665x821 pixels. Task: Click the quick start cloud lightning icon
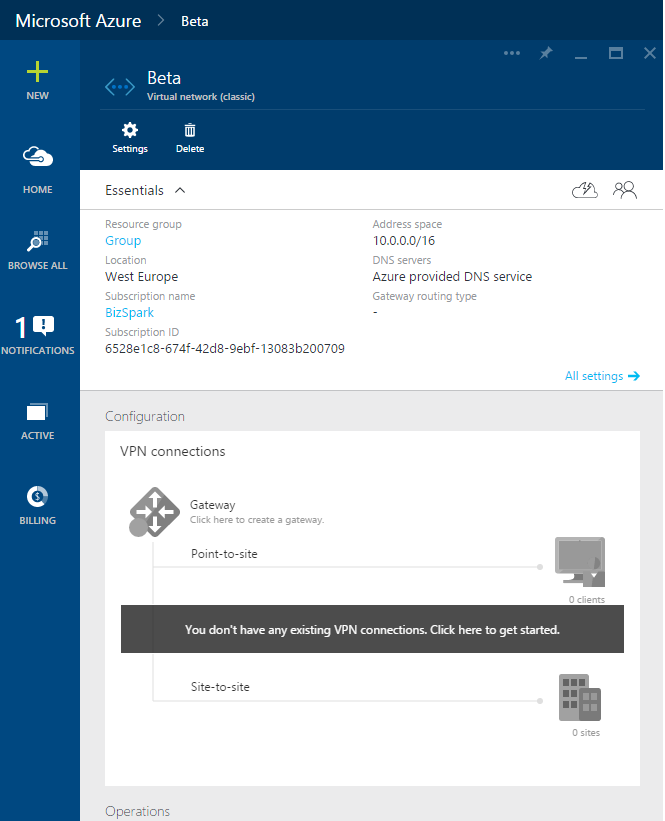[585, 190]
